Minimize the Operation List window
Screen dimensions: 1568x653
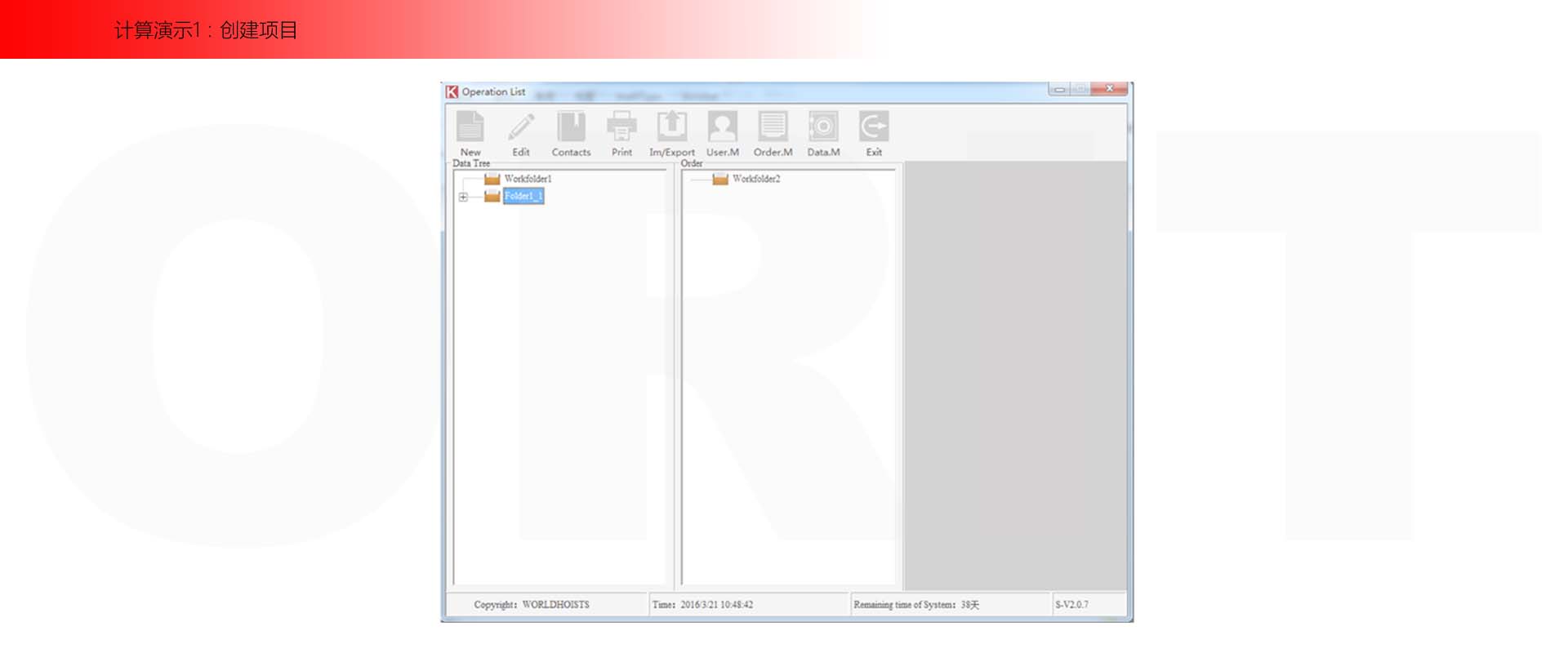point(1059,89)
